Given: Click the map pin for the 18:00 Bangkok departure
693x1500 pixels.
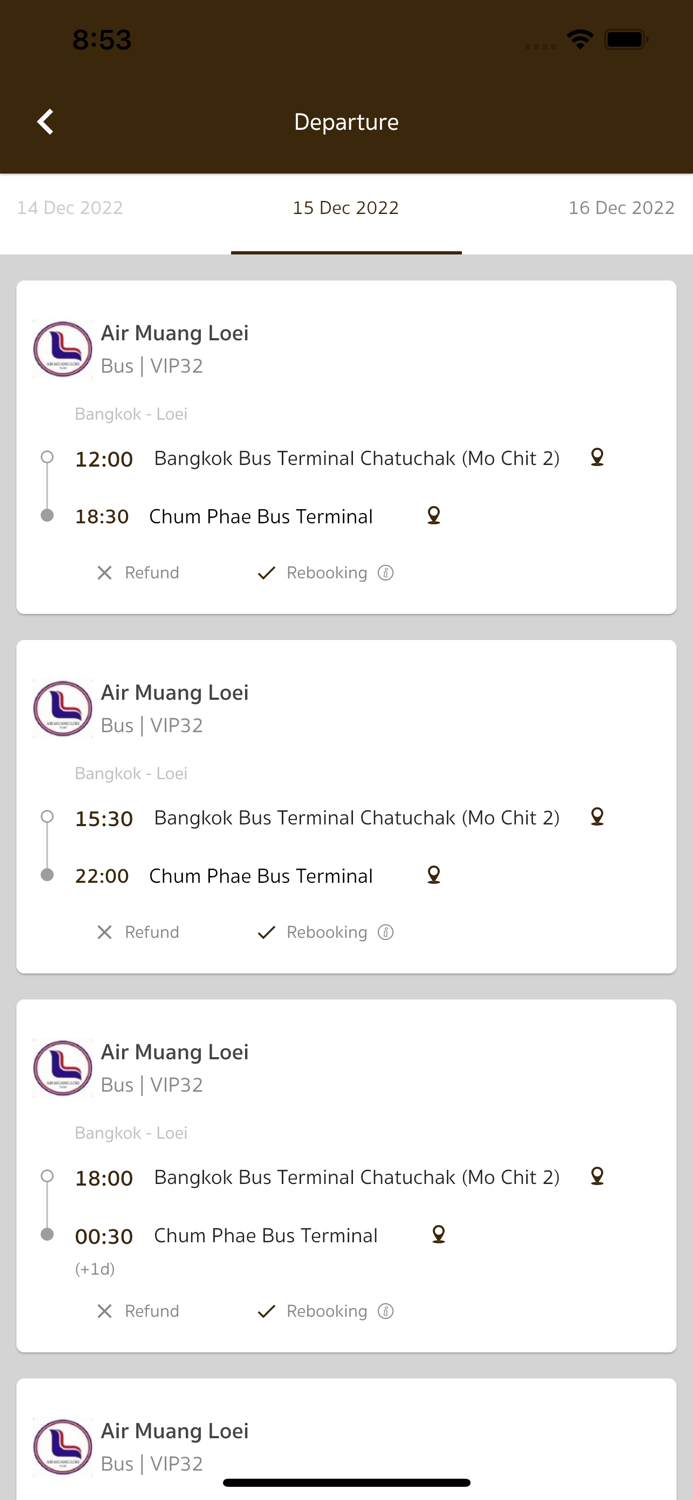Looking at the screenshot, I should [x=596, y=1176].
